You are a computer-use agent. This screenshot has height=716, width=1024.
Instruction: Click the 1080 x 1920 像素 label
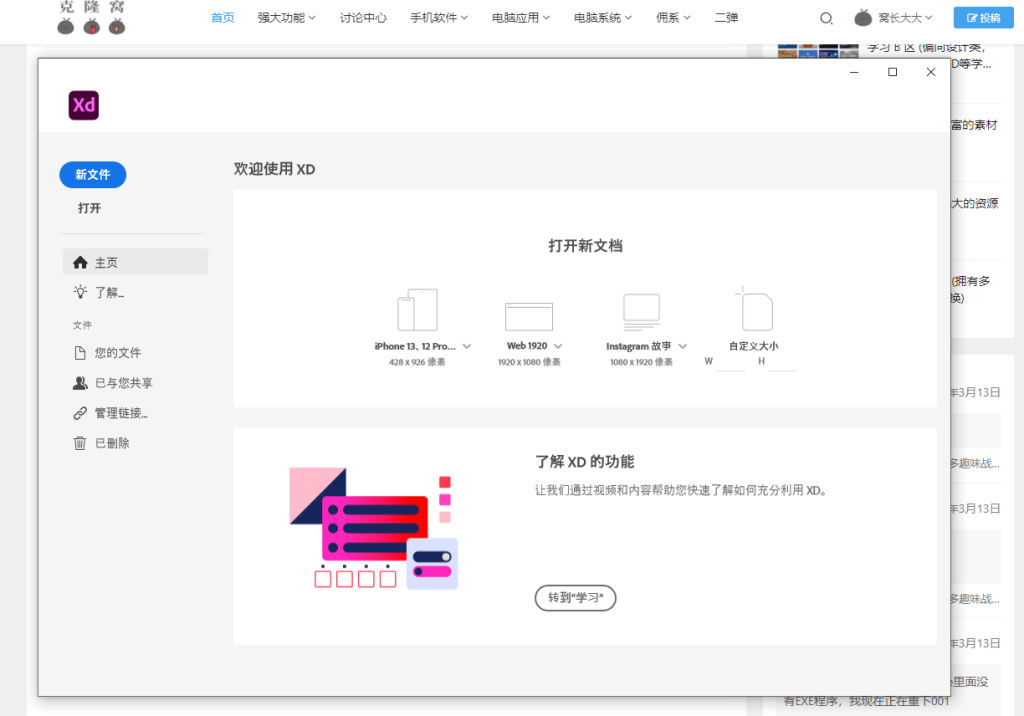(641, 362)
